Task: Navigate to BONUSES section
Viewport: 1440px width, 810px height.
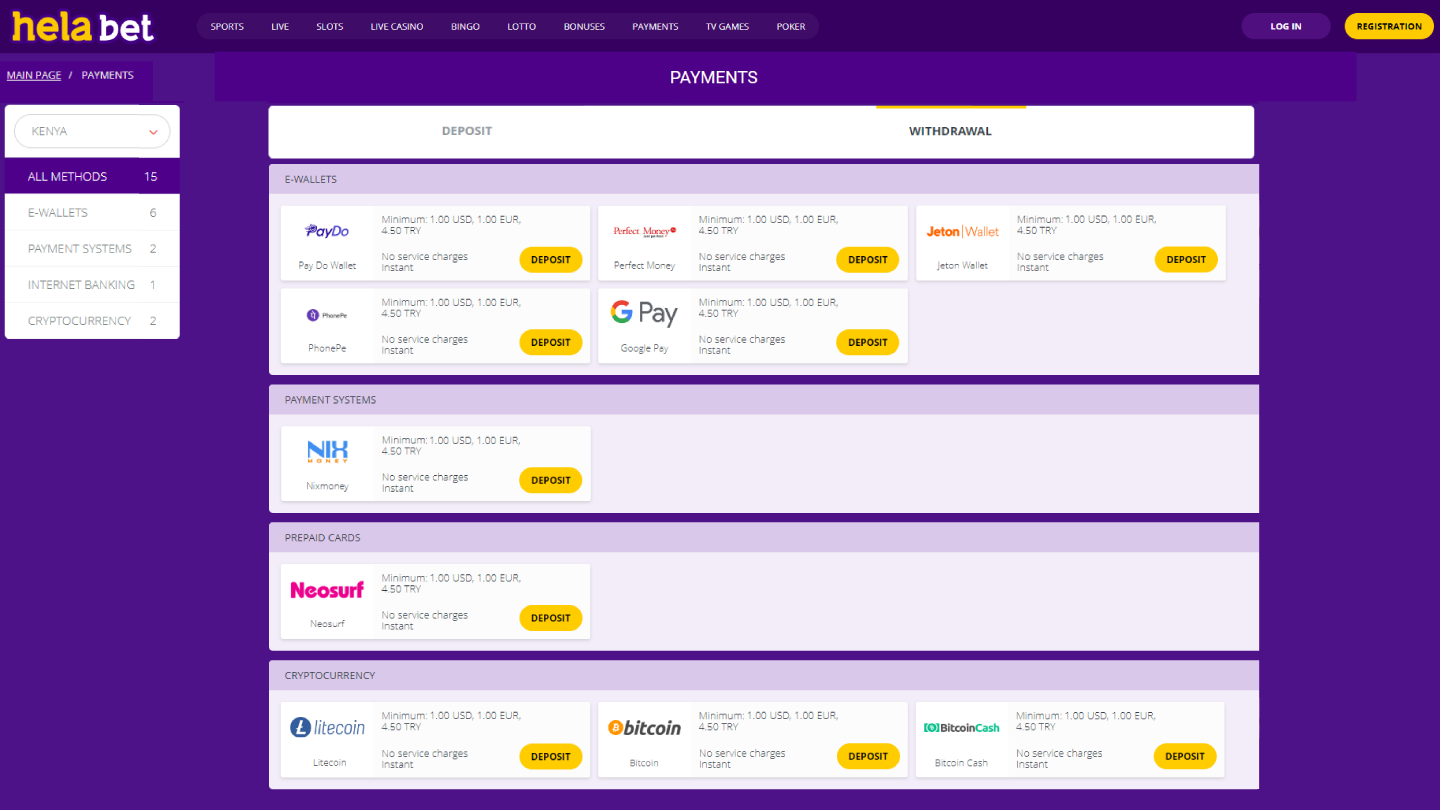Action: [x=584, y=26]
